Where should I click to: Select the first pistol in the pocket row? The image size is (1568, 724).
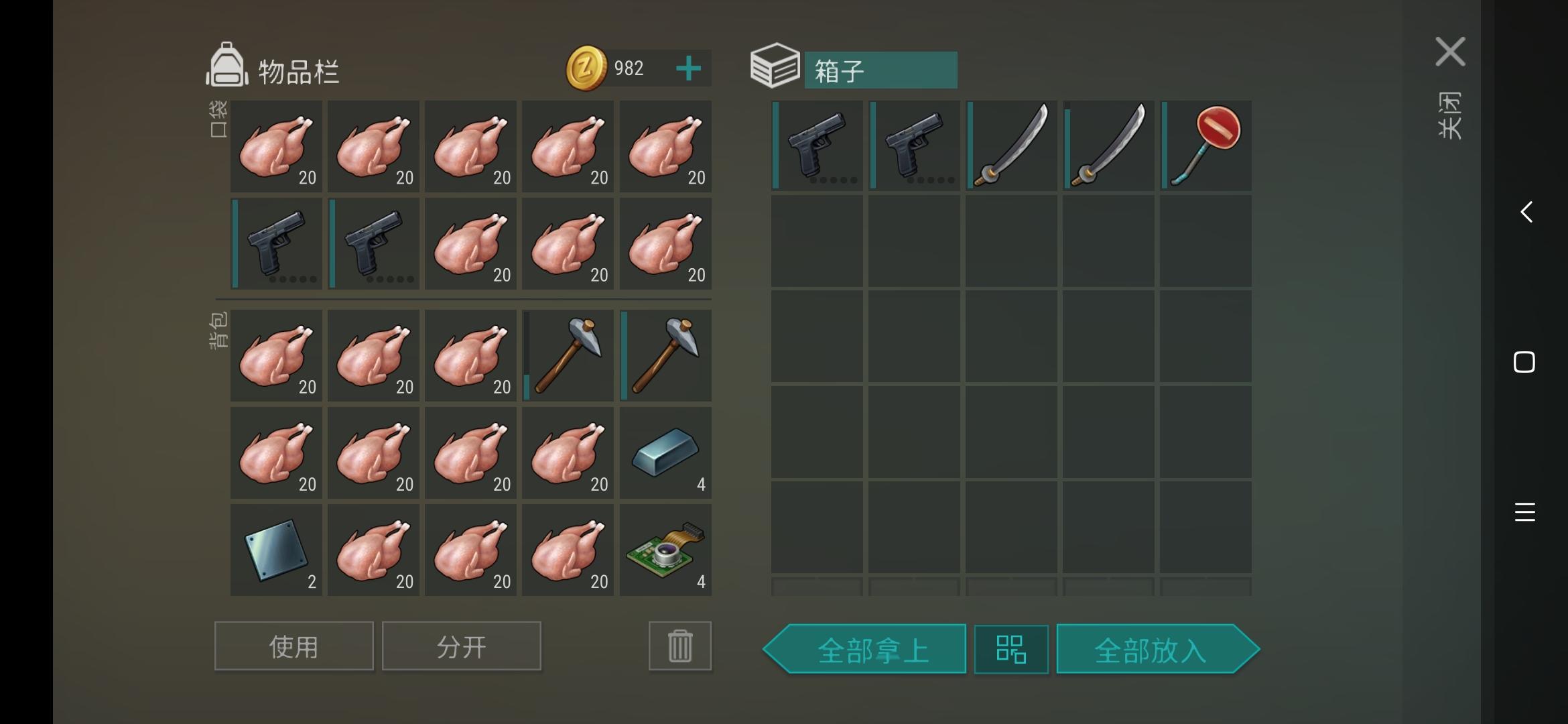[x=276, y=243]
